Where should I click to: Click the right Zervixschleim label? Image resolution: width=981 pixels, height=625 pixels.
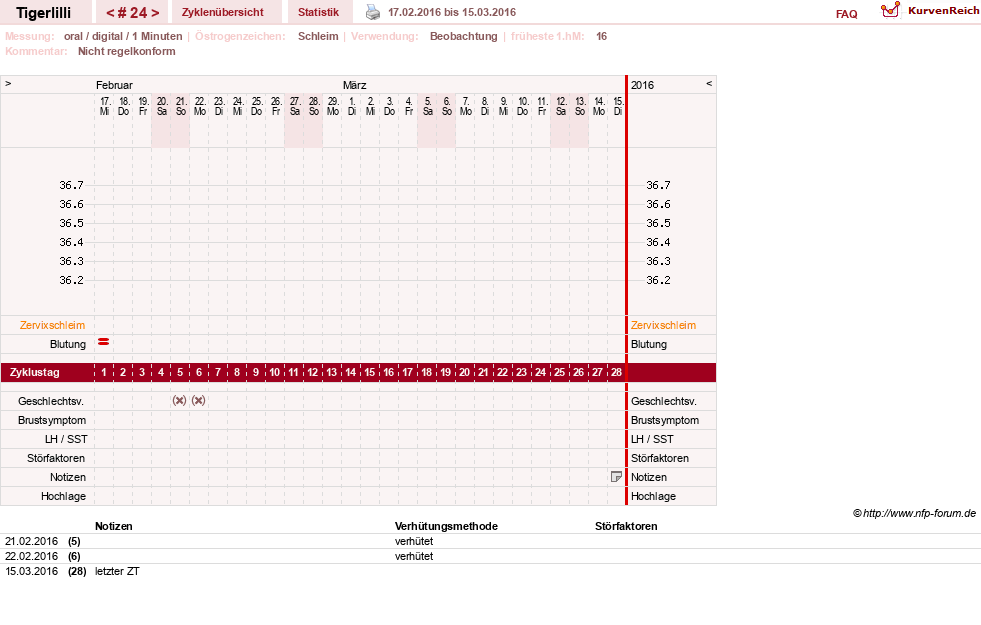(663, 325)
